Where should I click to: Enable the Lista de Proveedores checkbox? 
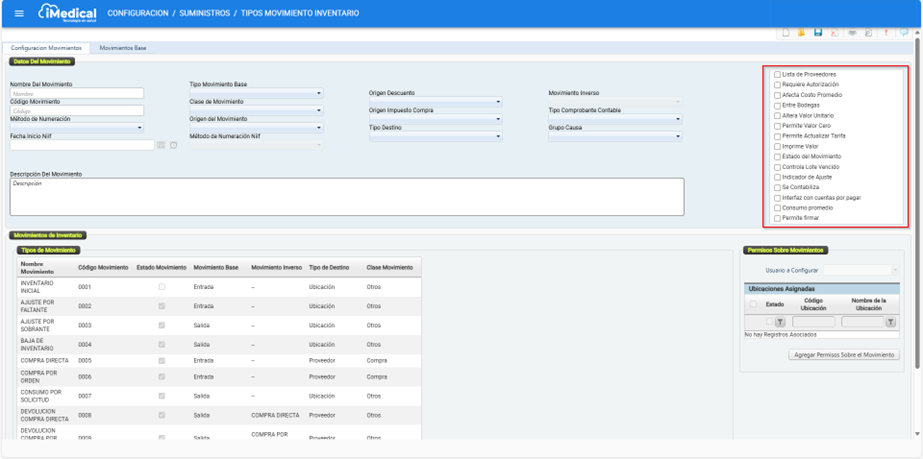coord(777,75)
